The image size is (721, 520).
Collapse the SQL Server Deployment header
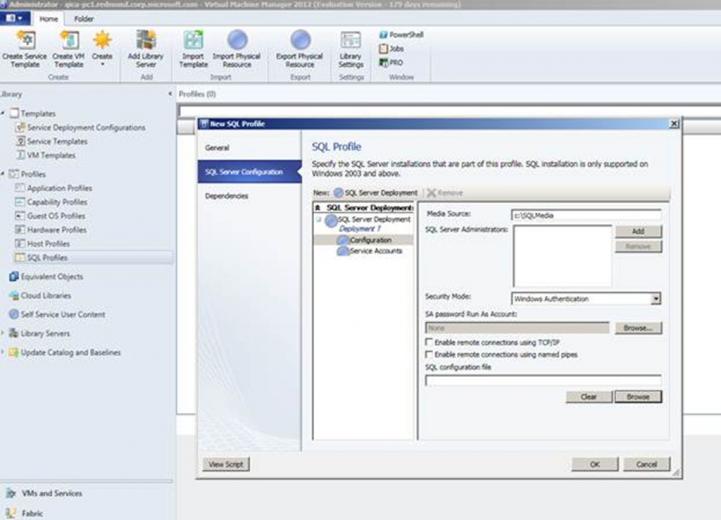point(317,207)
